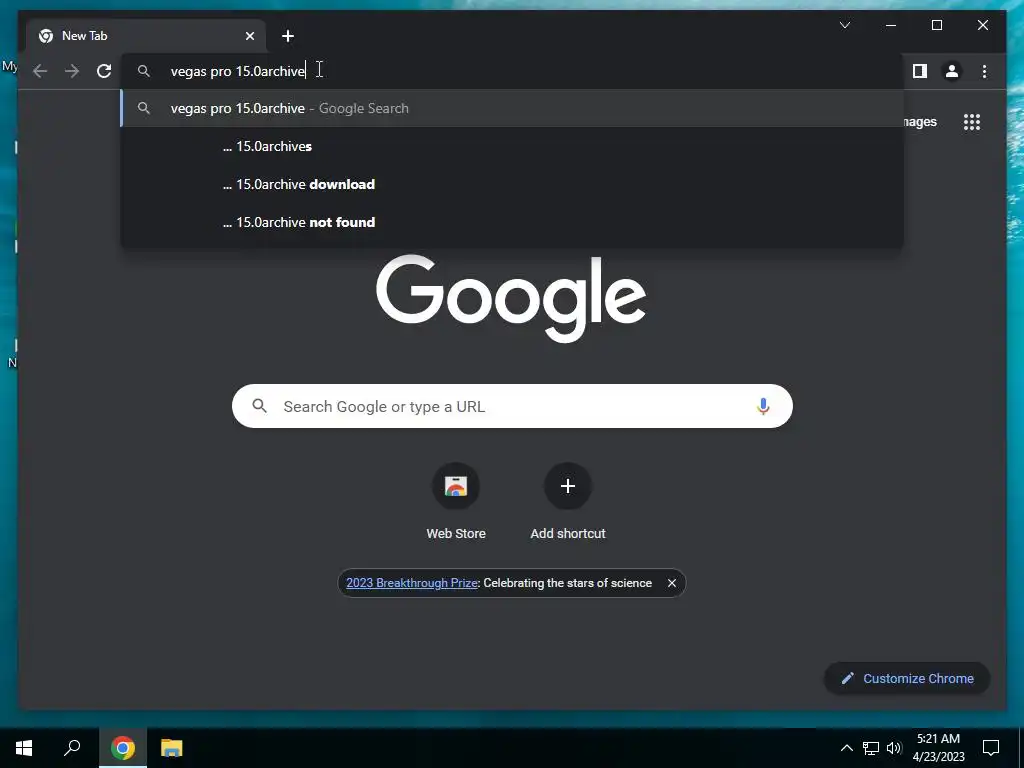The height and width of the screenshot is (768, 1024).
Task: Click Chrome icon on the taskbar
Action: point(123,748)
